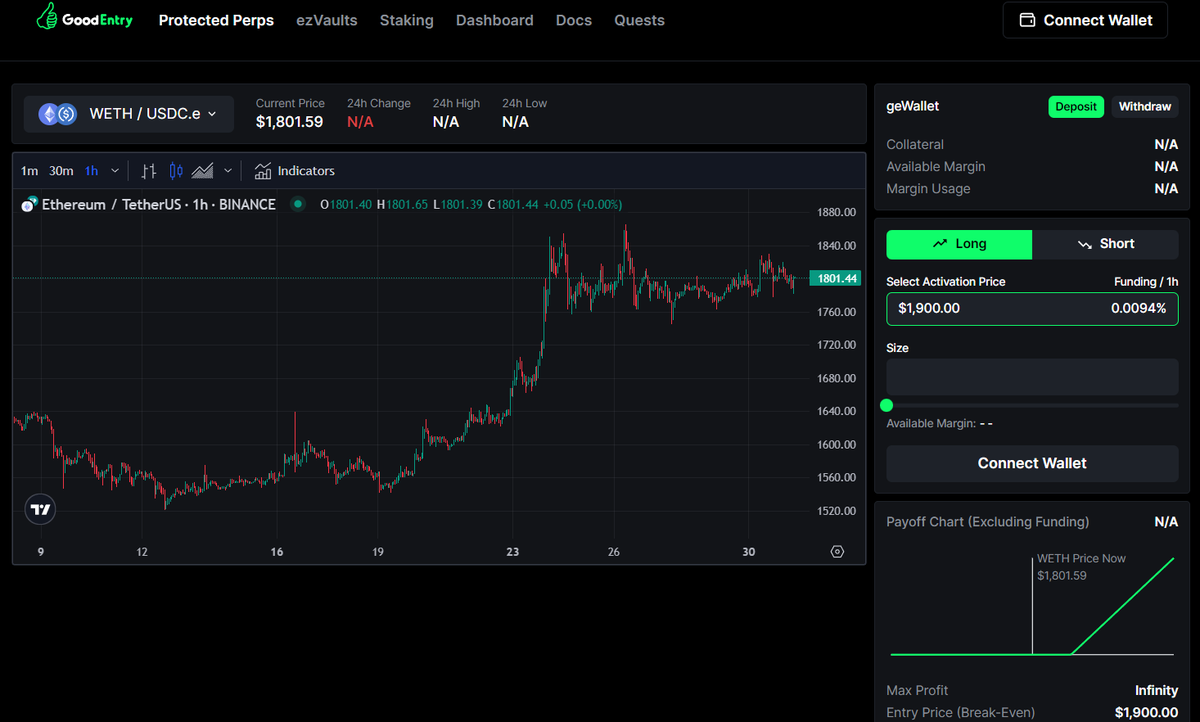Switch to Short position
This screenshot has height=722, width=1200.
click(1105, 244)
